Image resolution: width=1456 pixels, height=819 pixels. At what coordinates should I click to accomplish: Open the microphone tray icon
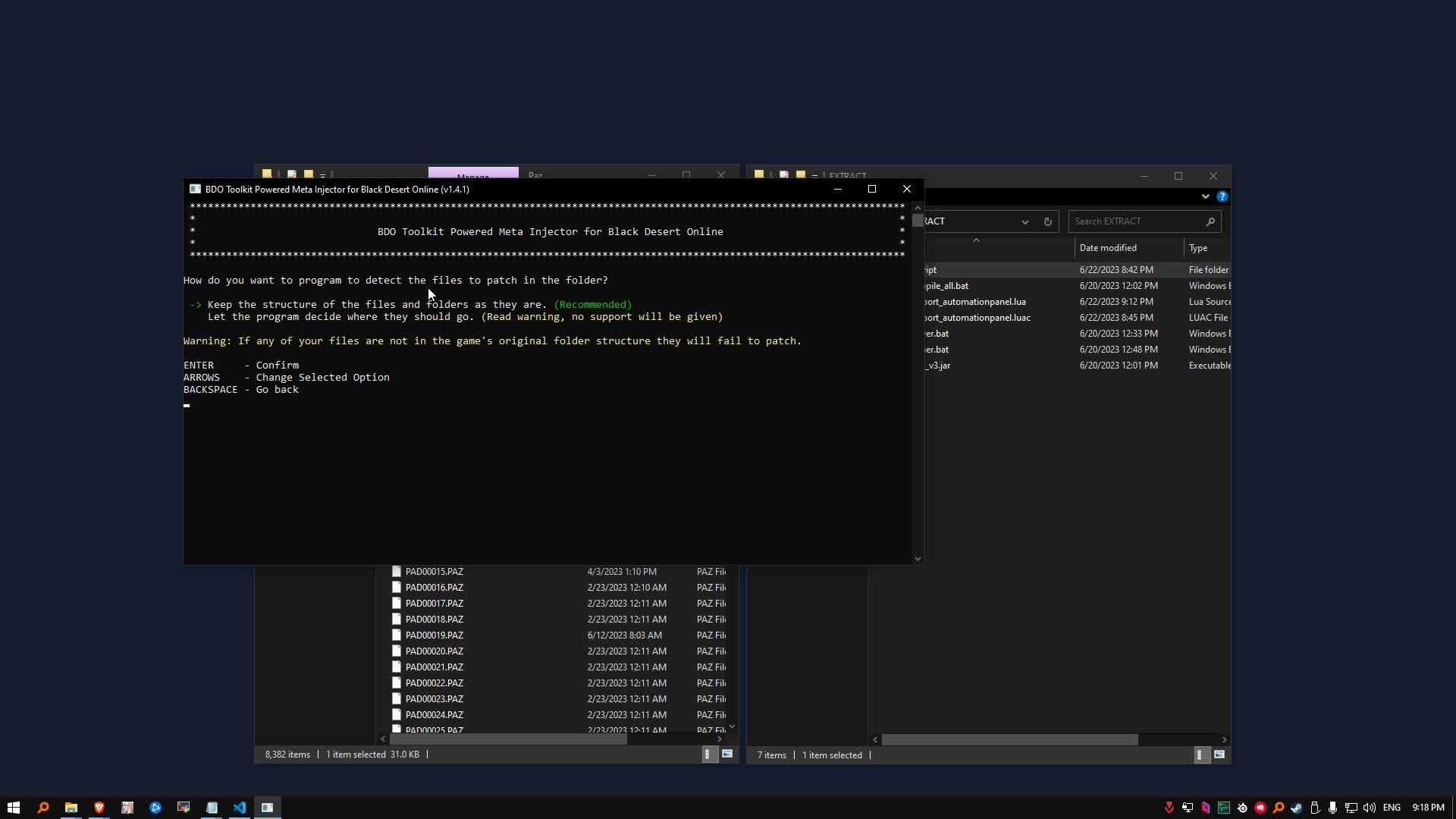1333,808
